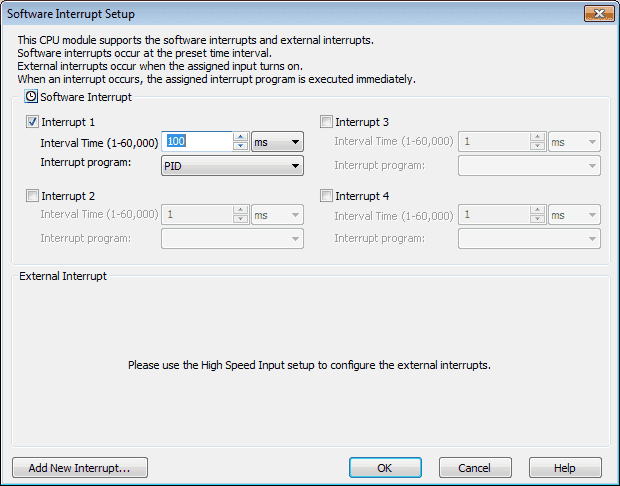Image resolution: width=620 pixels, height=486 pixels.
Task: Uncheck the Interrupt 1 checkbox
Action: pos(32,122)
